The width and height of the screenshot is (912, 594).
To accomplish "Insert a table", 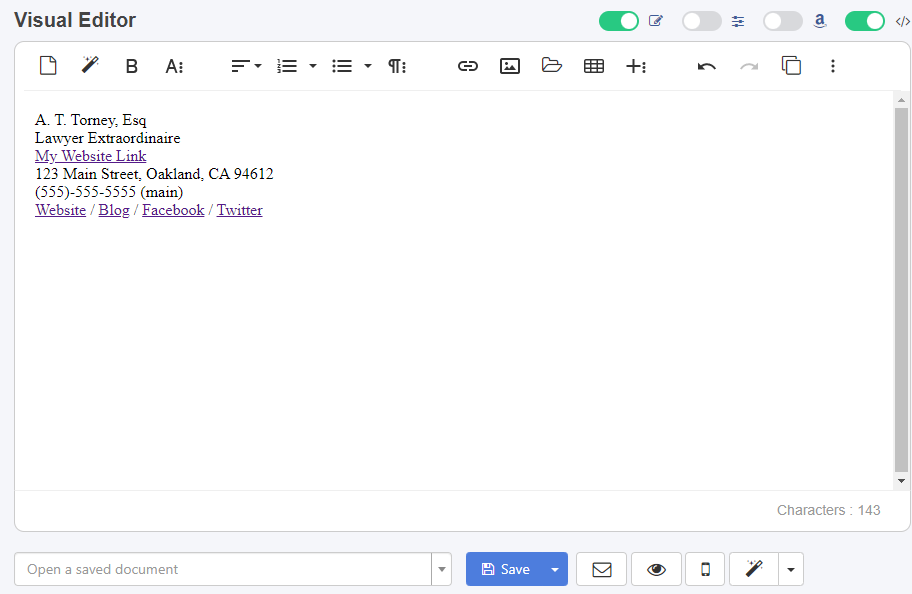I will pos(594,65).
